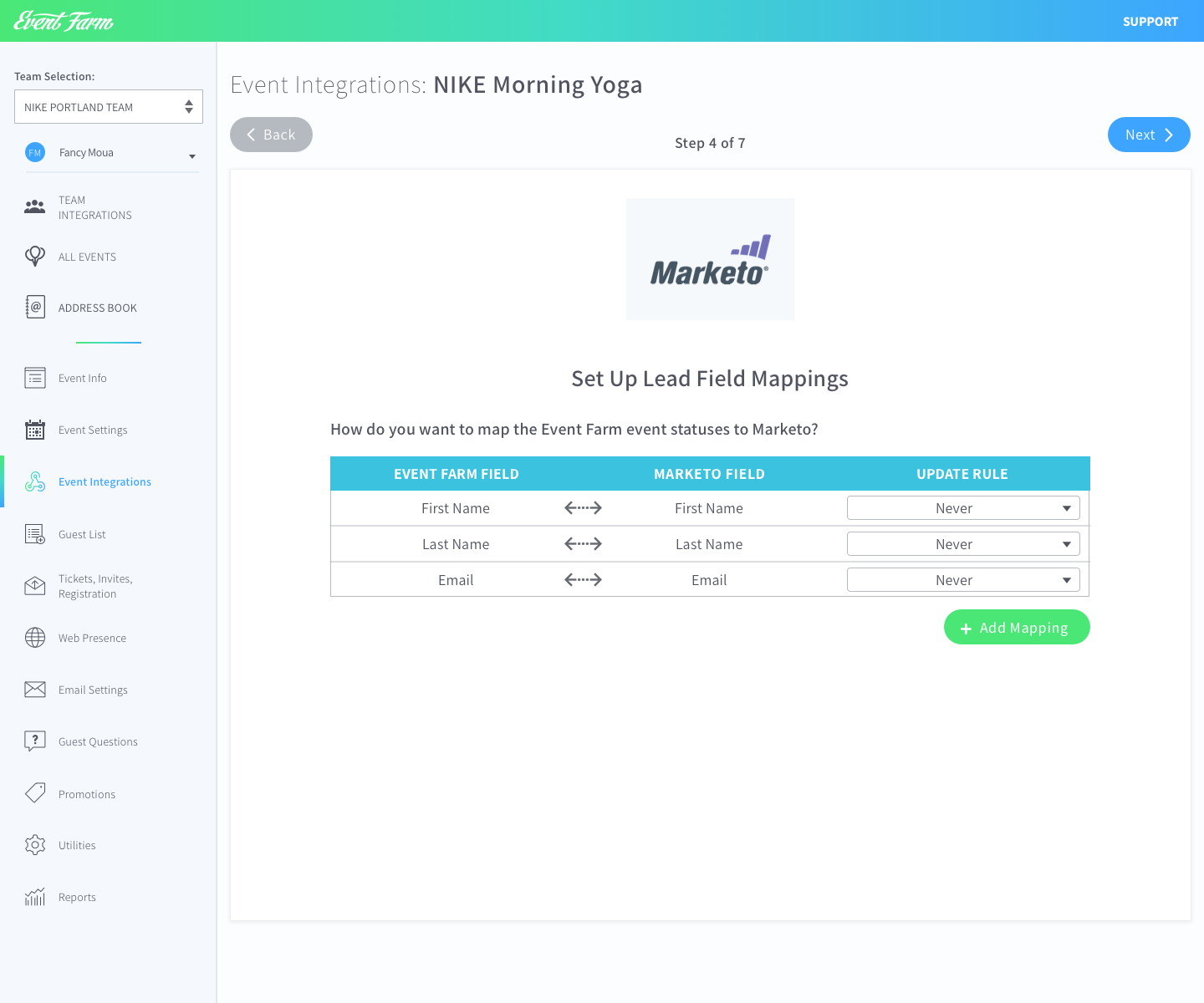Image resolution: width=1204 pixels, height=1003 pixels.
Task: Click the Back button
Action: coord(271,135)
